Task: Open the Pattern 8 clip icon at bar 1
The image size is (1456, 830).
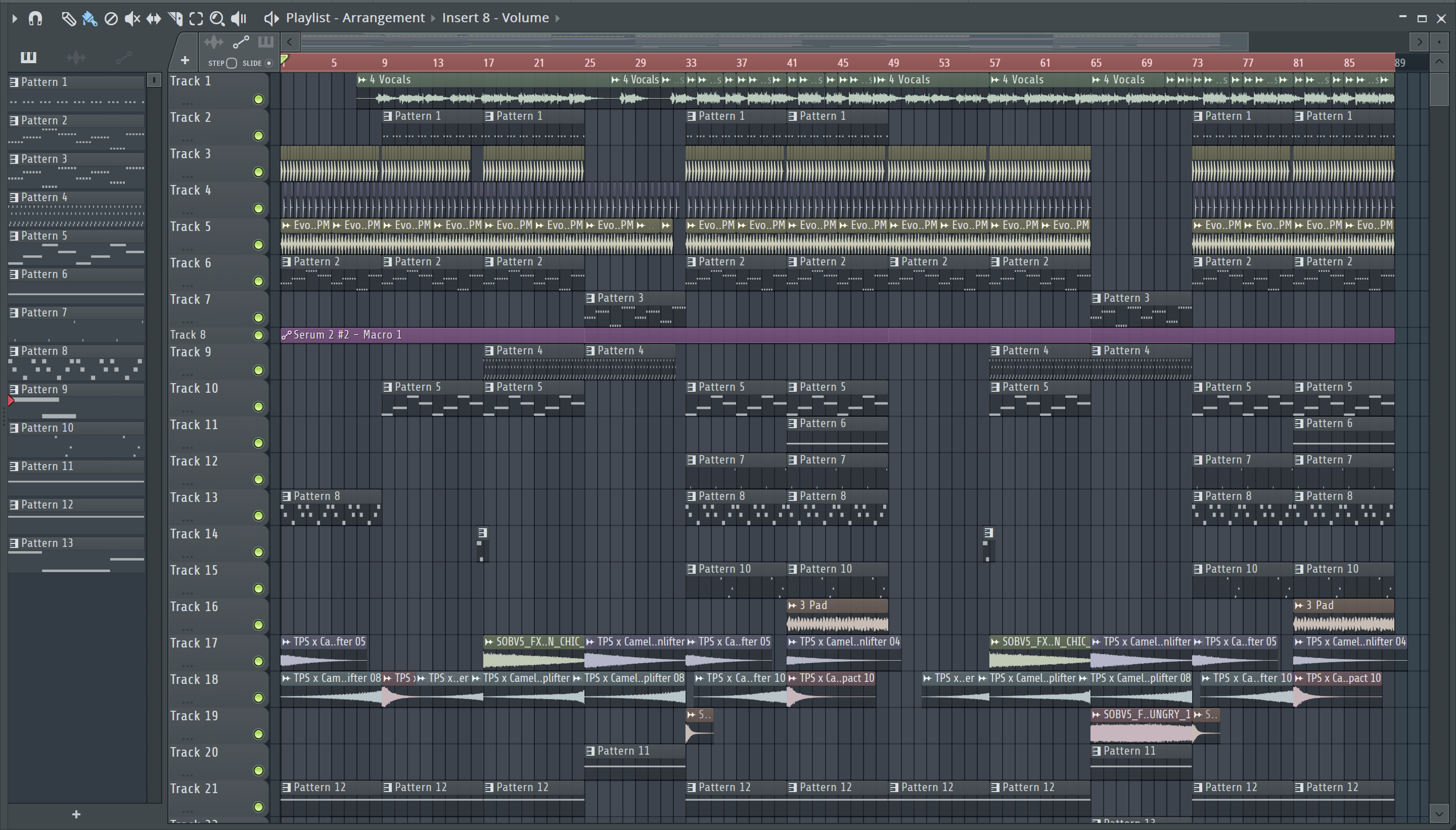Action: pos(287,496)
